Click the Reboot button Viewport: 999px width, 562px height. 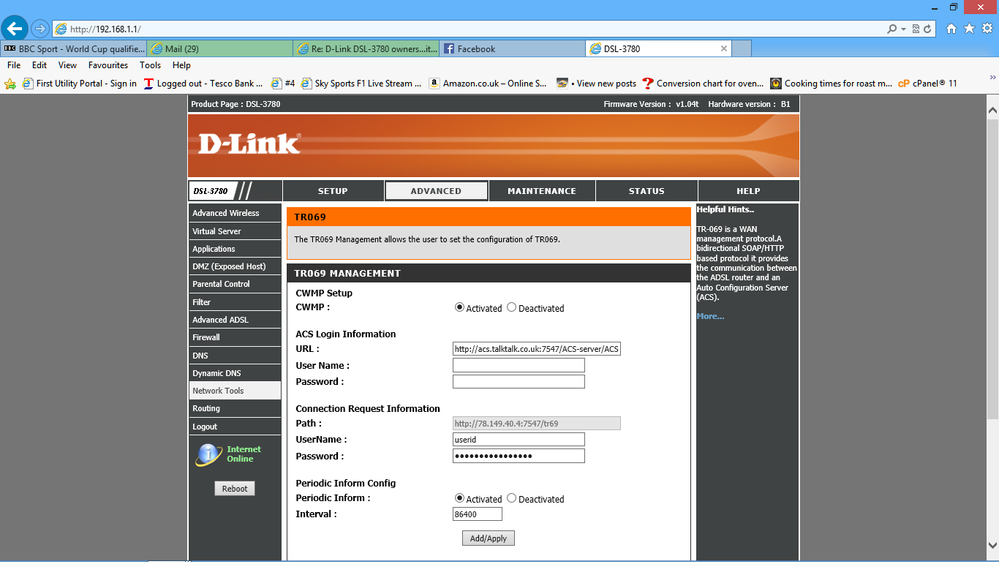point(234,489)
